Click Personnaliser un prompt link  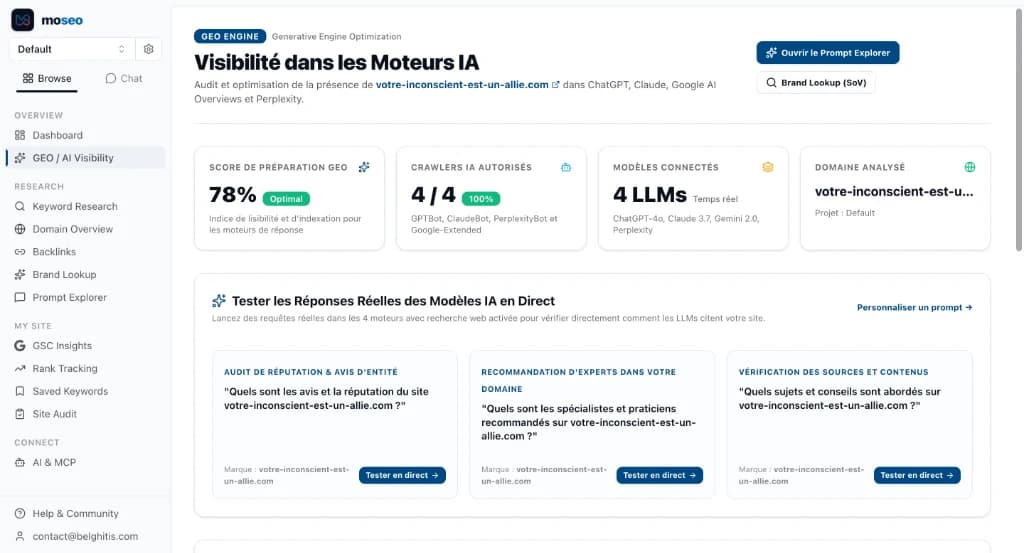click(x=914, y=308)
